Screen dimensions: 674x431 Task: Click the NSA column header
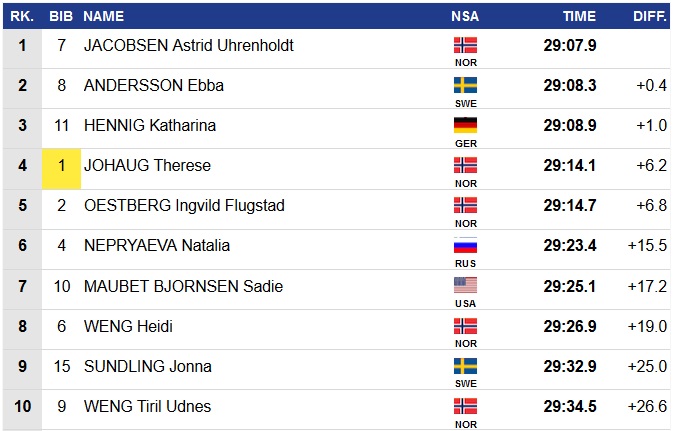(465, 16)
